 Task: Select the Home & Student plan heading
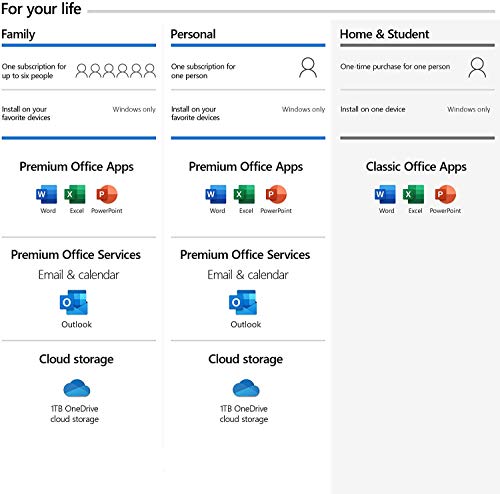(x=384, y=34)
